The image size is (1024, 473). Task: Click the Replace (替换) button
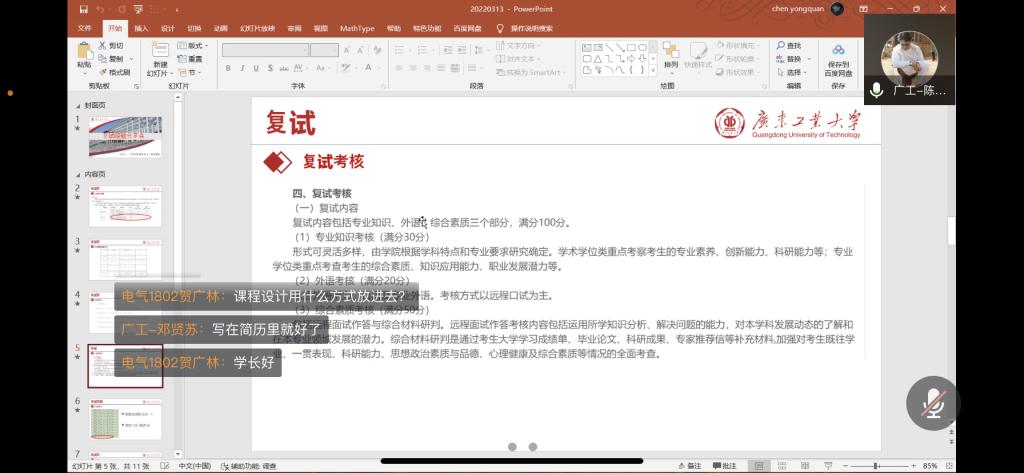[x=792, y=59]
